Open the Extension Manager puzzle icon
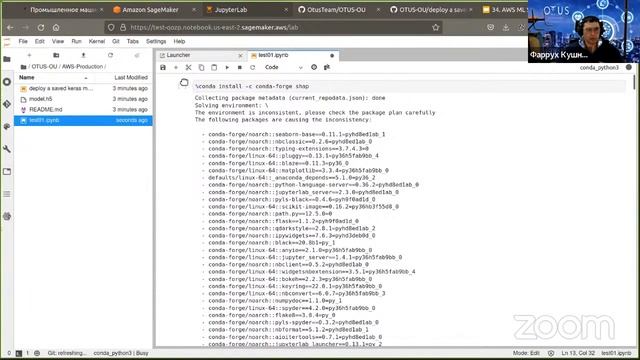The image size is (640, 360). [7, 216]
